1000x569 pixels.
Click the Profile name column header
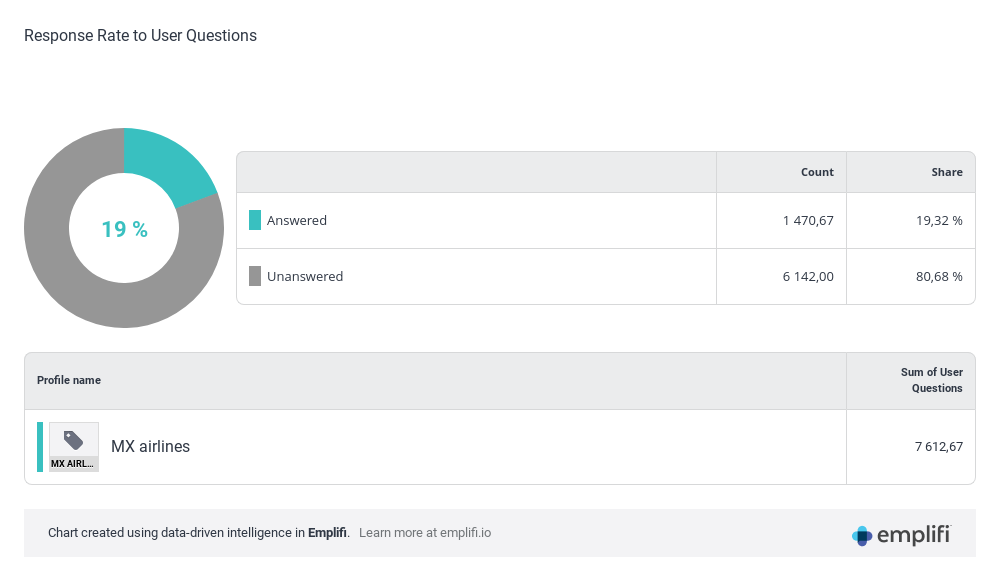(x=69, y=380)
